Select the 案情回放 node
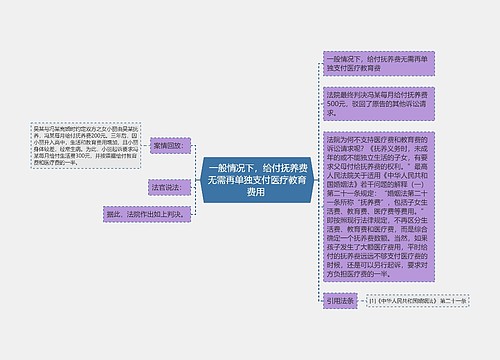Screen dimensions: 500x360 coord(170,146)
